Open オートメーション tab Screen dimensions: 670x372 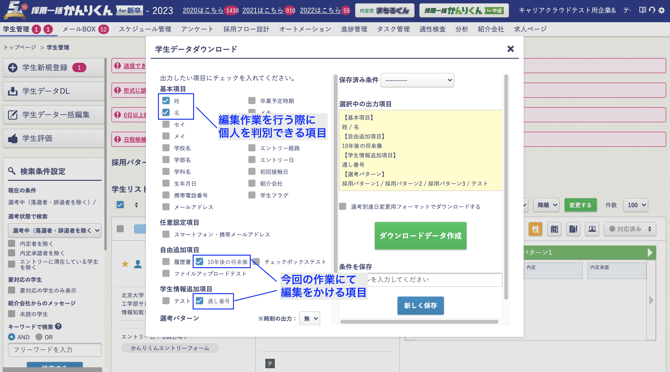(x=305, y=29)
